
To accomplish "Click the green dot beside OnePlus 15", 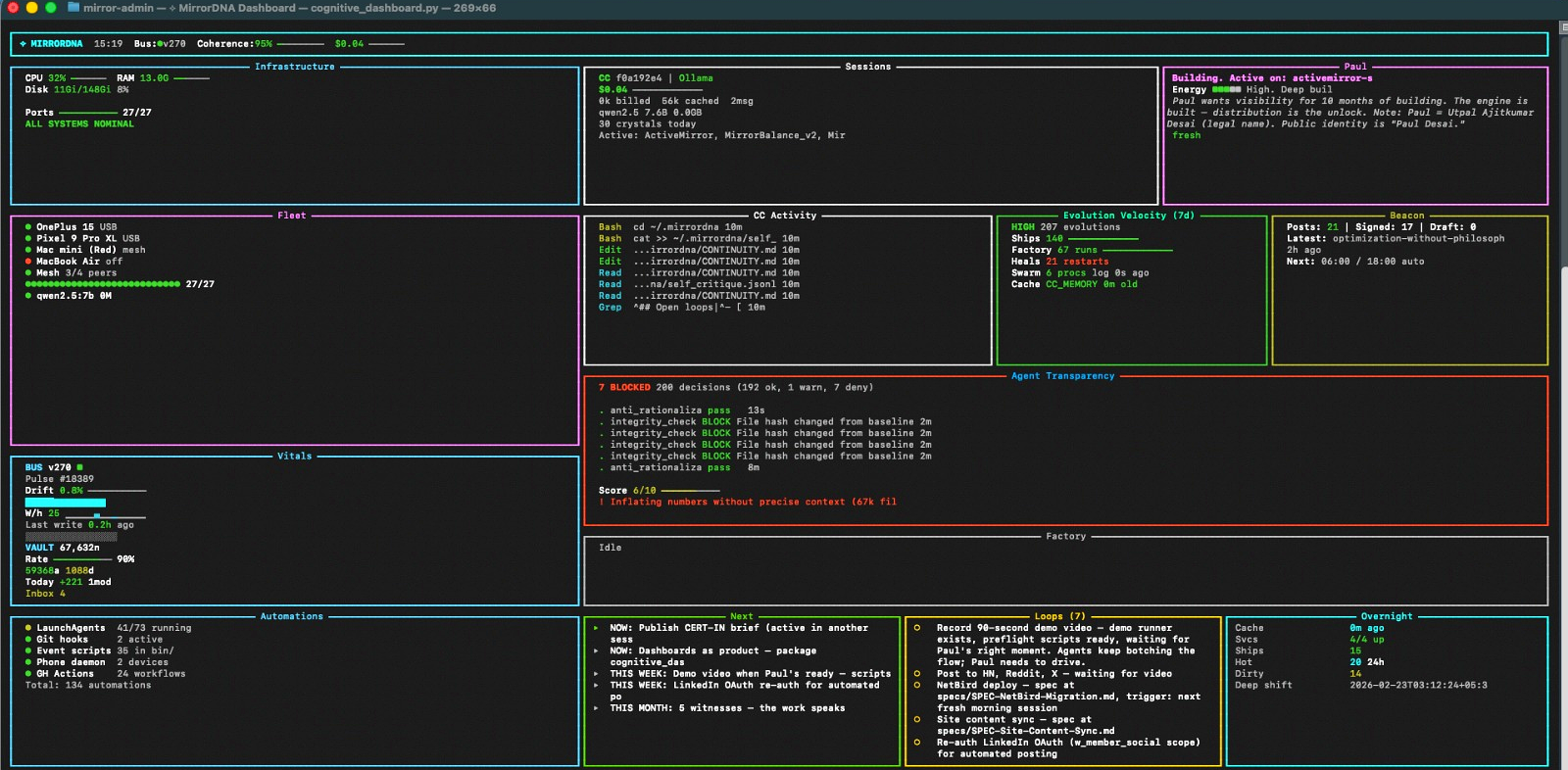I will point(28,227).
